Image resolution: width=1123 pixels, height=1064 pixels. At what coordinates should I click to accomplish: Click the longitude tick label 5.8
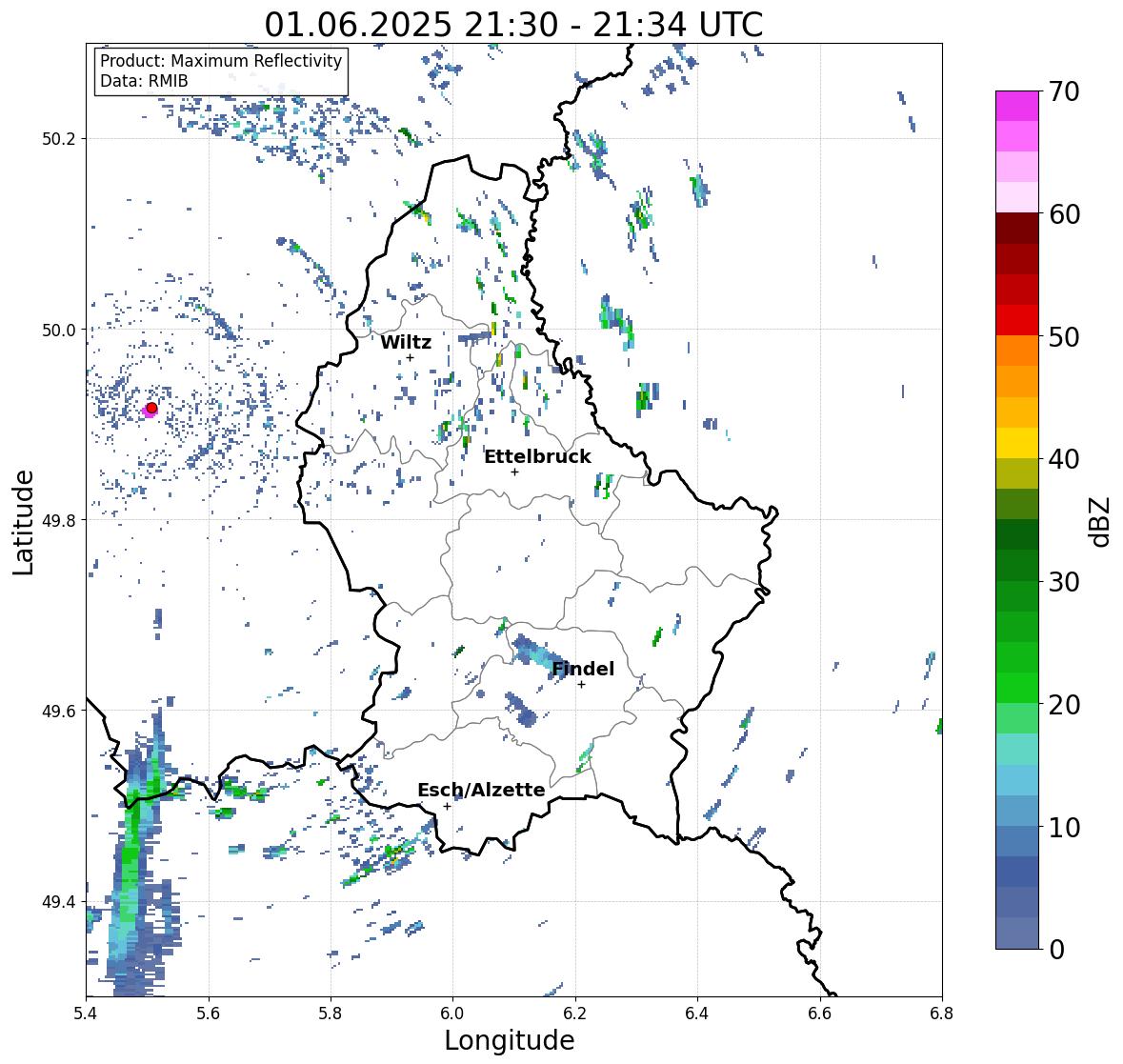tap(331, 1014)
